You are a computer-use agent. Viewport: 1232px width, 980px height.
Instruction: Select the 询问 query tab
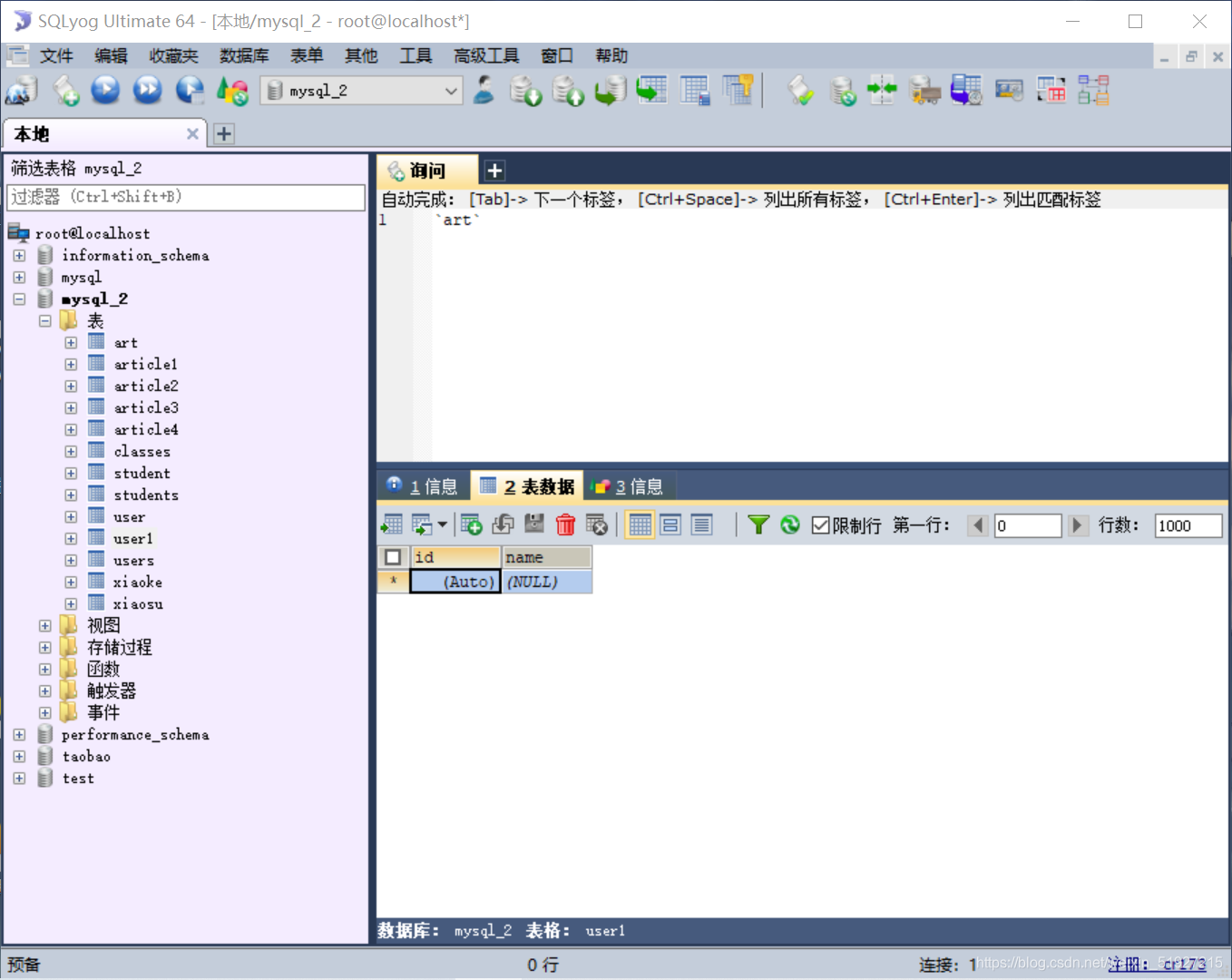point(426,171)
